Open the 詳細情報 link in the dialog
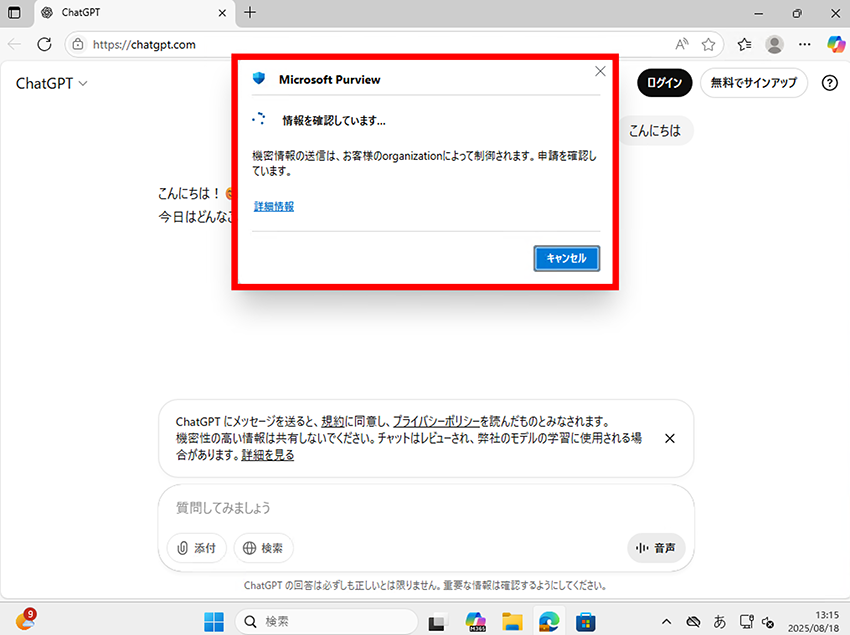This screenshot has width=850, height=635. (x=273, y=207)
